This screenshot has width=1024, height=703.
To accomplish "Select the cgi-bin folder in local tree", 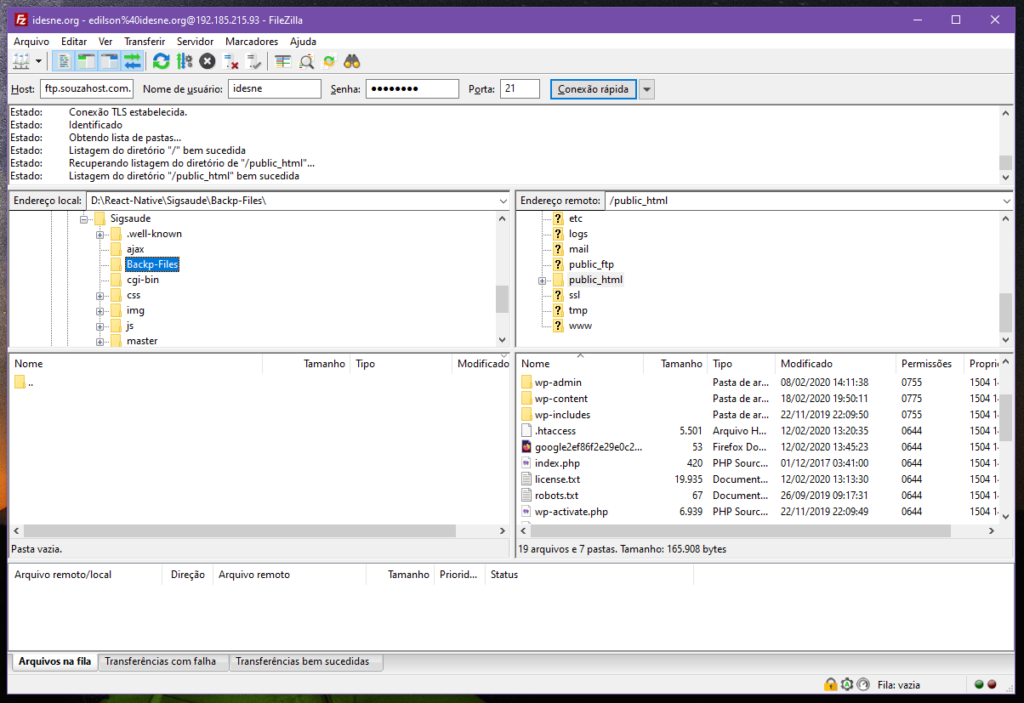I will pos(142,280).
